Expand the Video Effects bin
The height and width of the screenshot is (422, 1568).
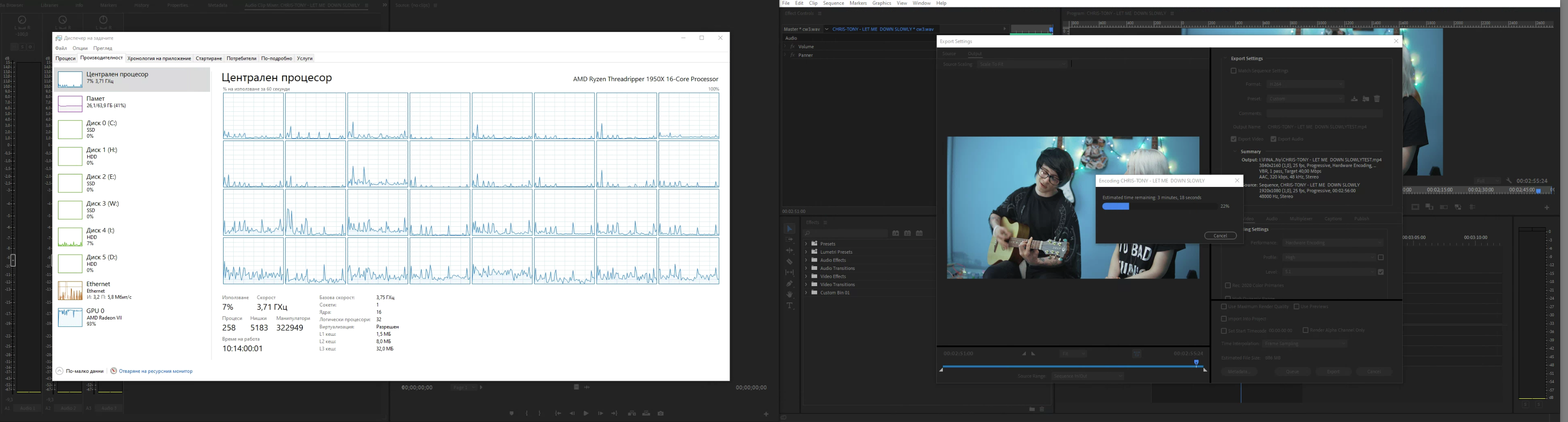coord(806,276)
